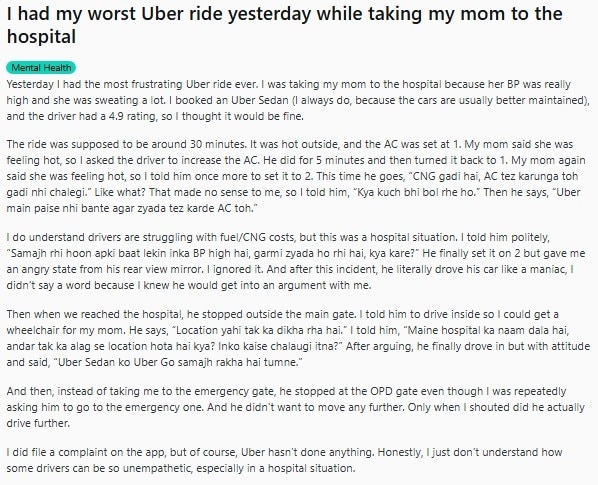This screenshot has width=598, height=485.
Task: Click the word "hospital" in the title
Action: click(x=41, y=37)
